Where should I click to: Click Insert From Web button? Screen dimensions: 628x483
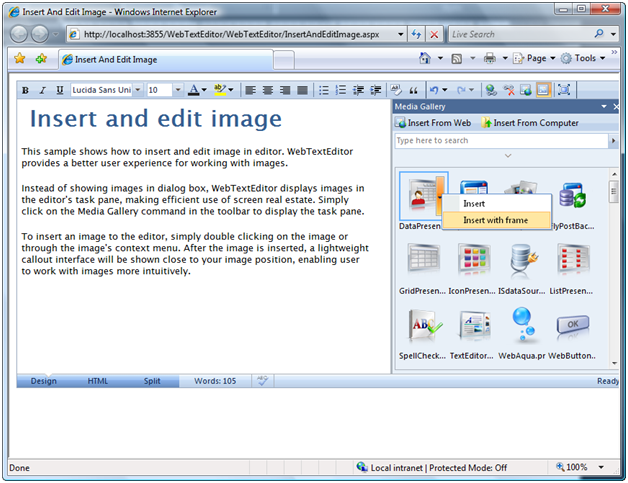click(434, 123)
